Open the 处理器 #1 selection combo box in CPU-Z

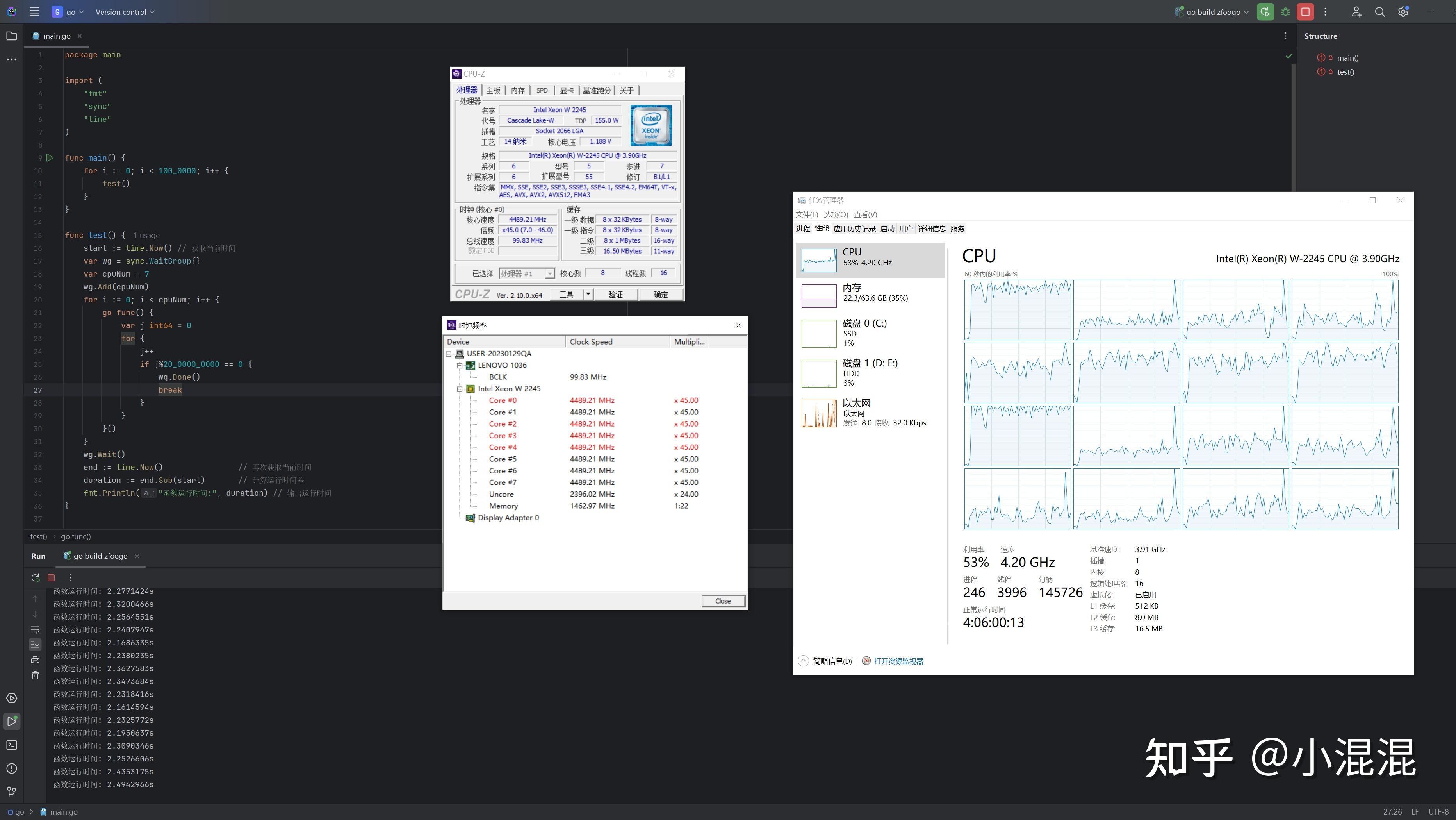coord(526,274)
